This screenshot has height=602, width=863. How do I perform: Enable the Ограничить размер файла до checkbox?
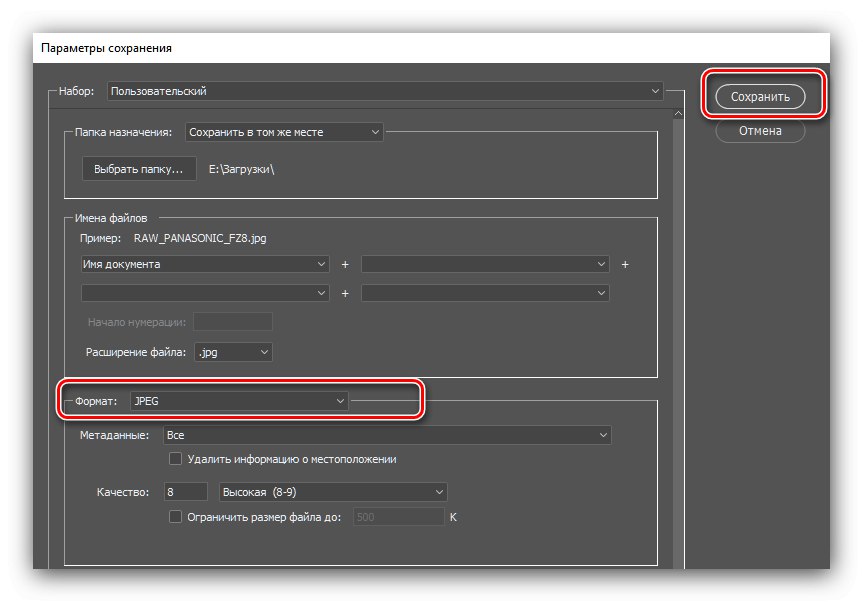175,516
